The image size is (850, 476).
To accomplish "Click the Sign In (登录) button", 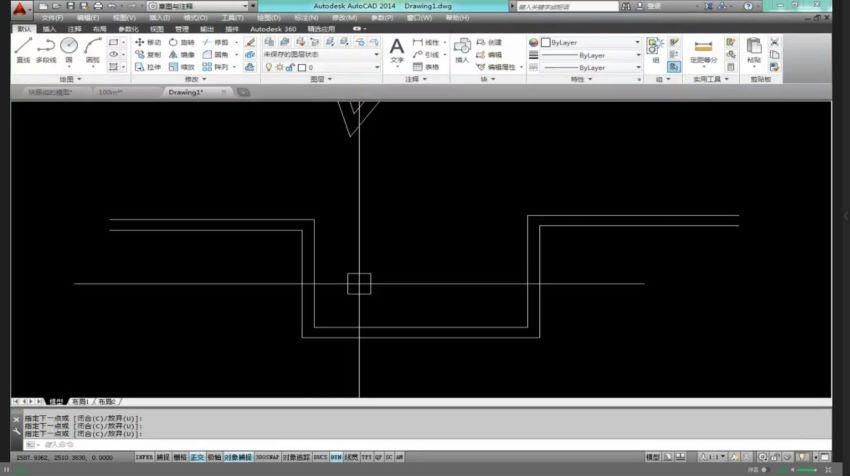I will pos(649,6).
